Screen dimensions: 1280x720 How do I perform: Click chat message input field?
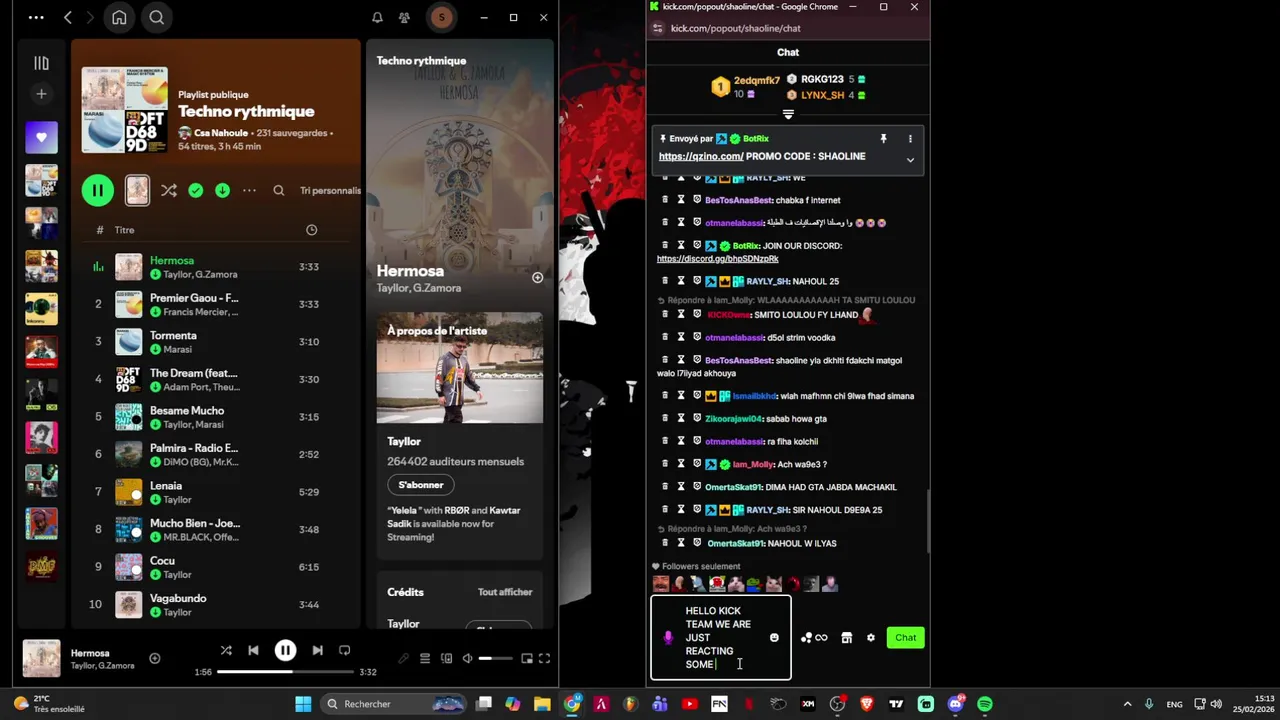[x=720, y=638]
